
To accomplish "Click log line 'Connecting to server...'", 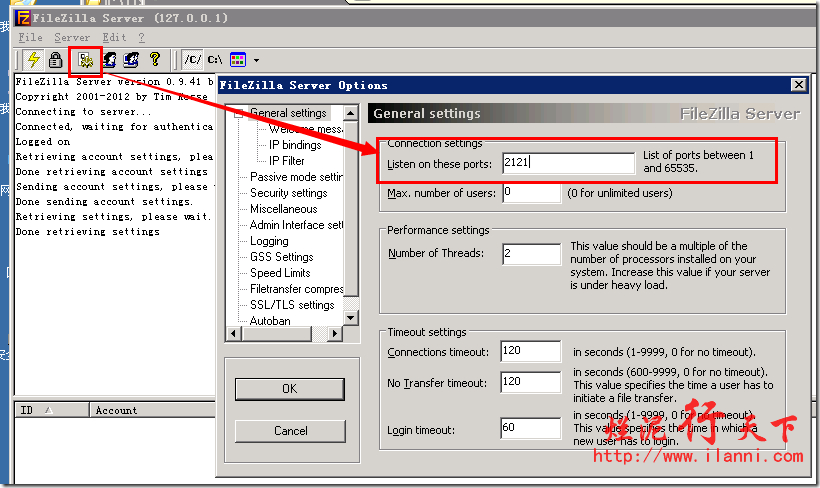I will click(84, 112).
